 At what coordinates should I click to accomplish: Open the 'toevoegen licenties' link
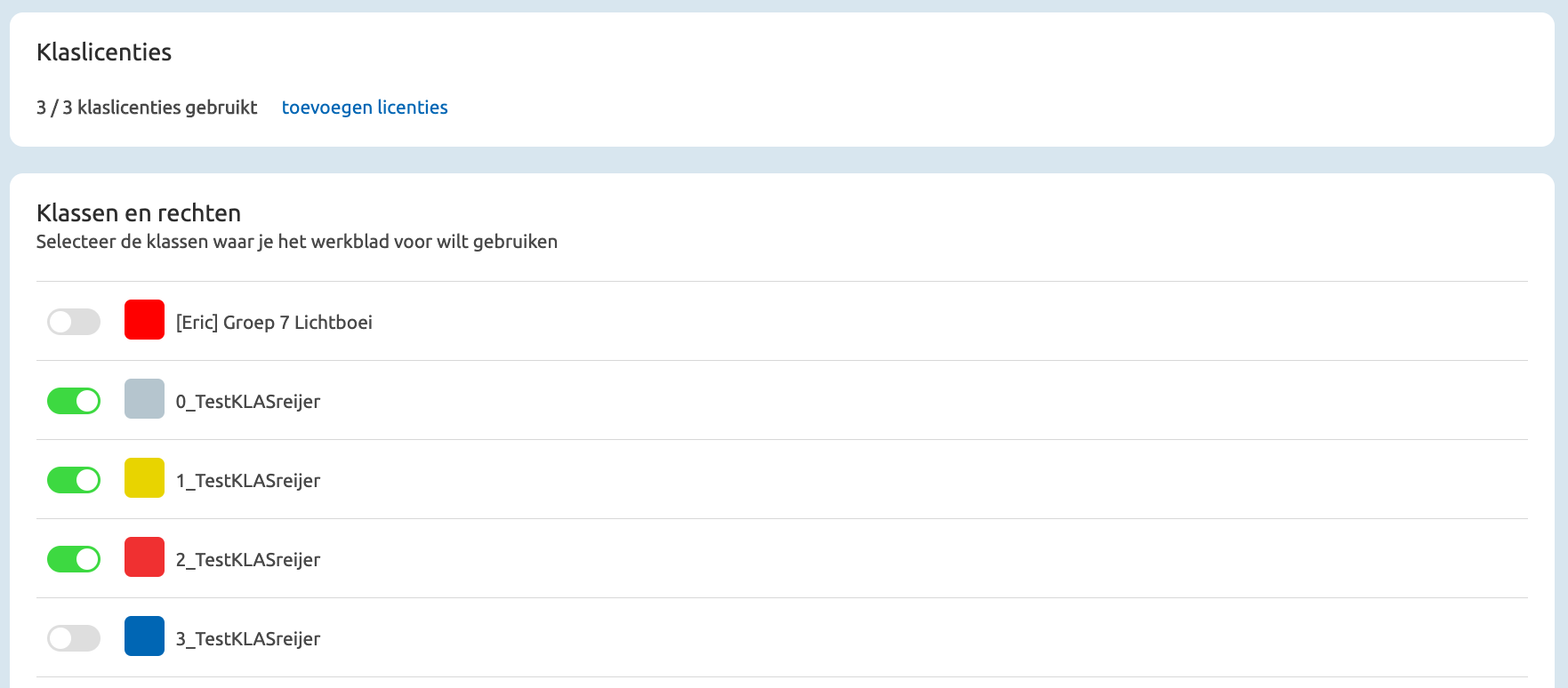[x=365, y=108]
